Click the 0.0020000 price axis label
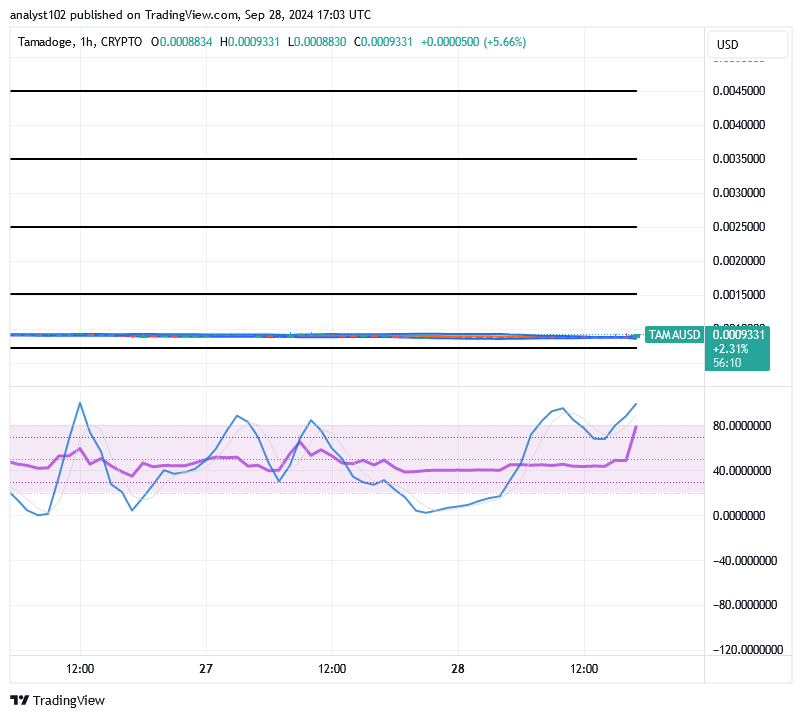This screenshot has width=802, height=718. (x=739, y=261)
